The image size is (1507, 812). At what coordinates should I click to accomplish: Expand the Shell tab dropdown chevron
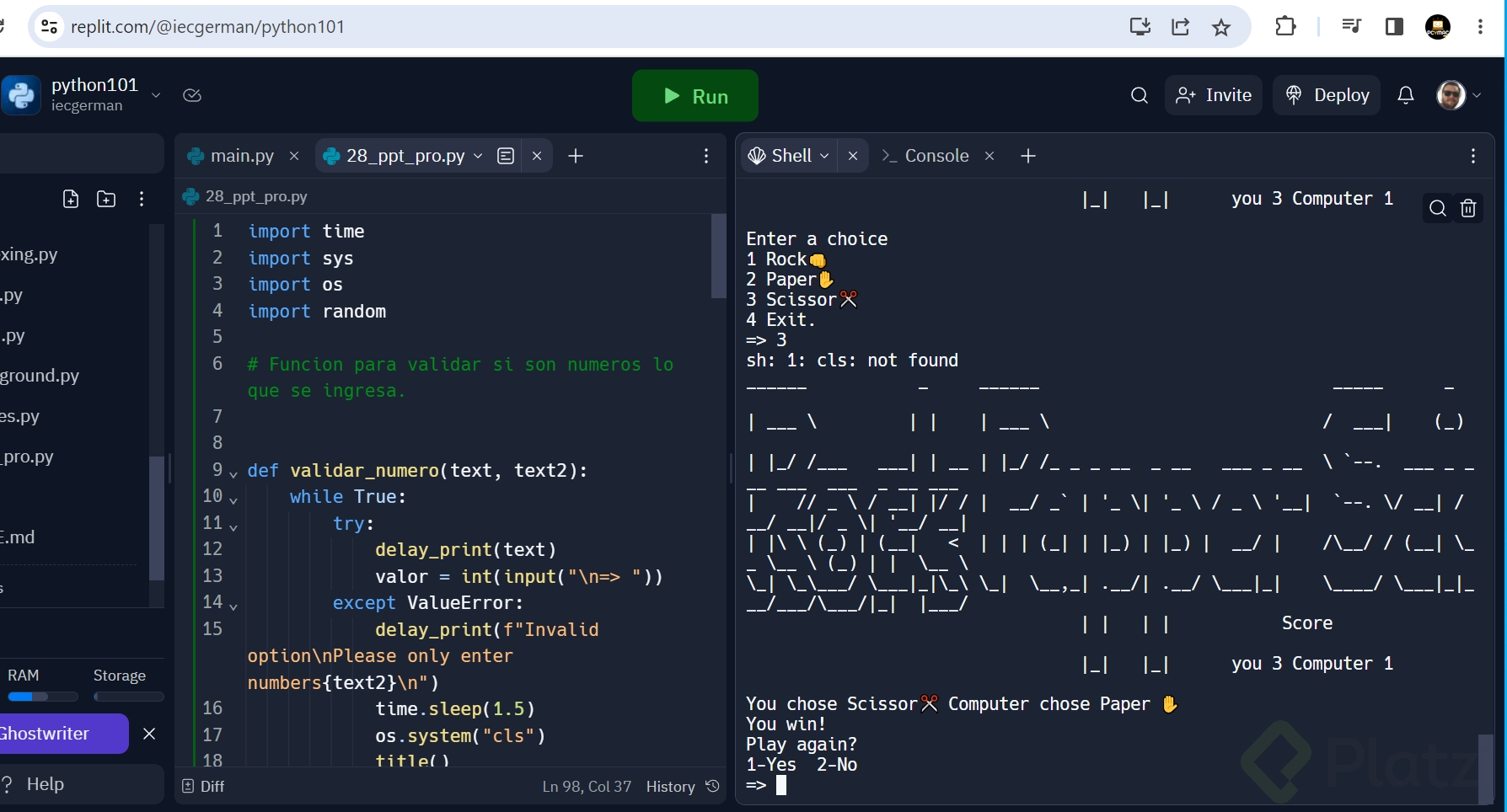click(x=824, y=156)
